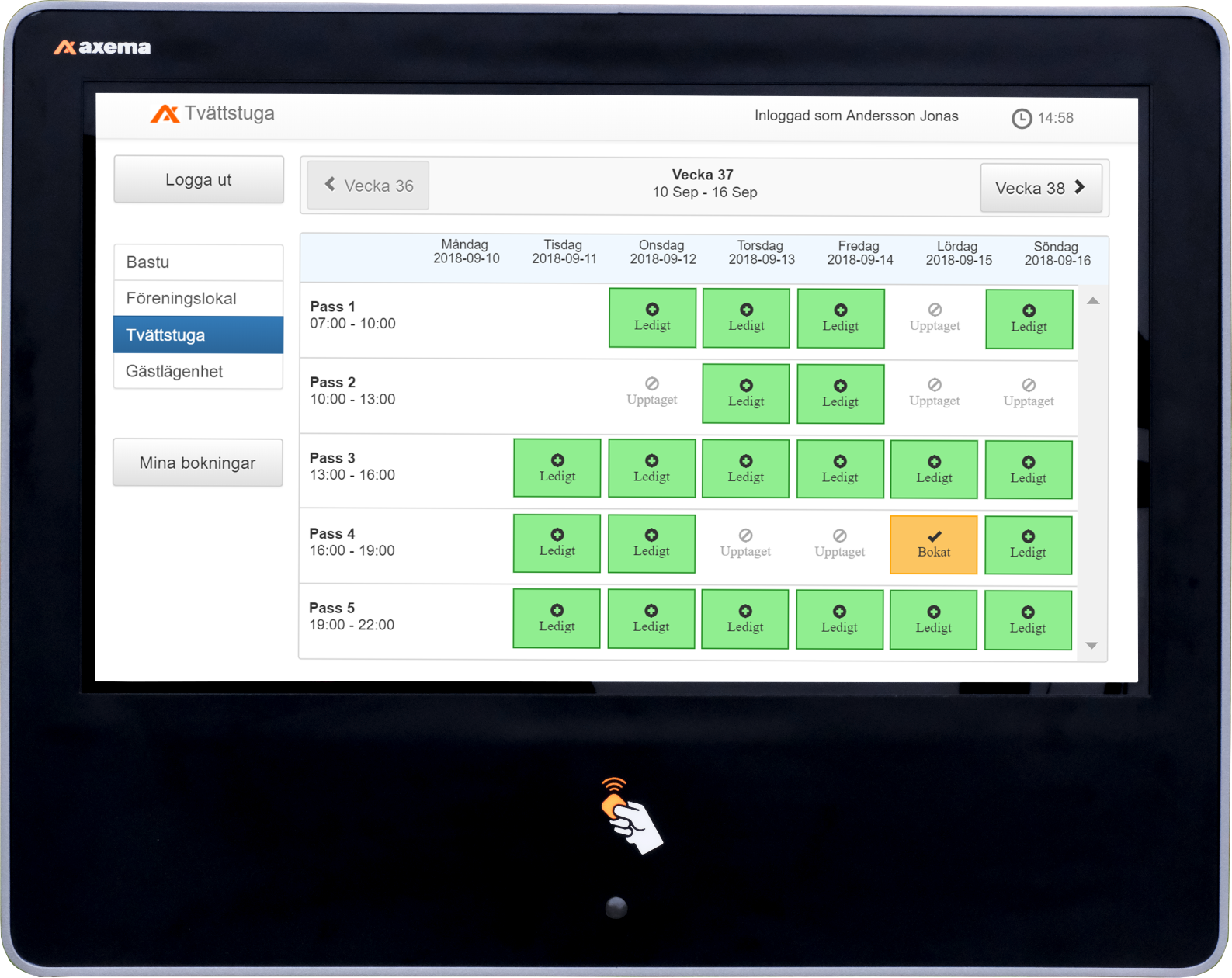Image resolution: width=1232 pixels, height=978 pixels.
Task: Select Gästlägenhet in the sidebar
Action: pos(198,372)
